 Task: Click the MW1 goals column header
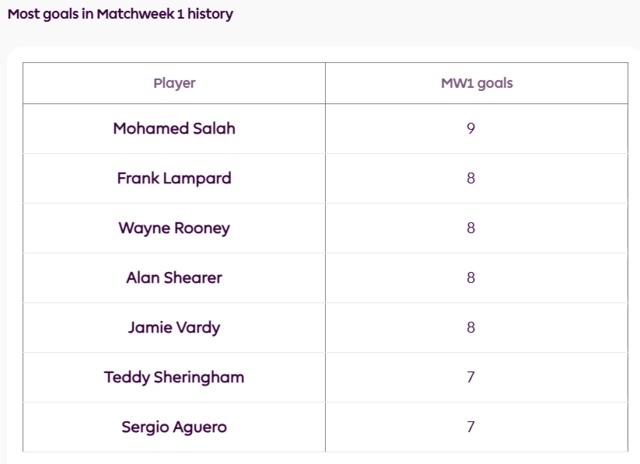click(x=477, y=83)
